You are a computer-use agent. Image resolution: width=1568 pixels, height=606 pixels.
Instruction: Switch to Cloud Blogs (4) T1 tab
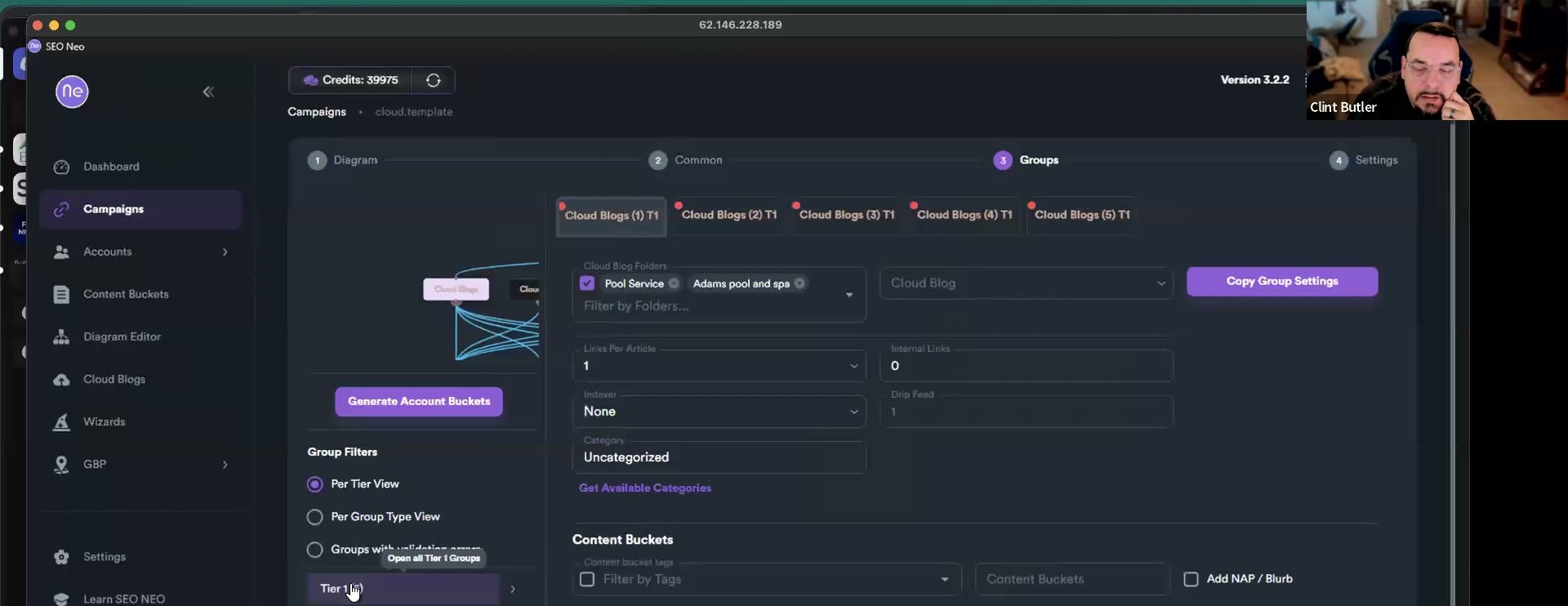coord(964,215)
